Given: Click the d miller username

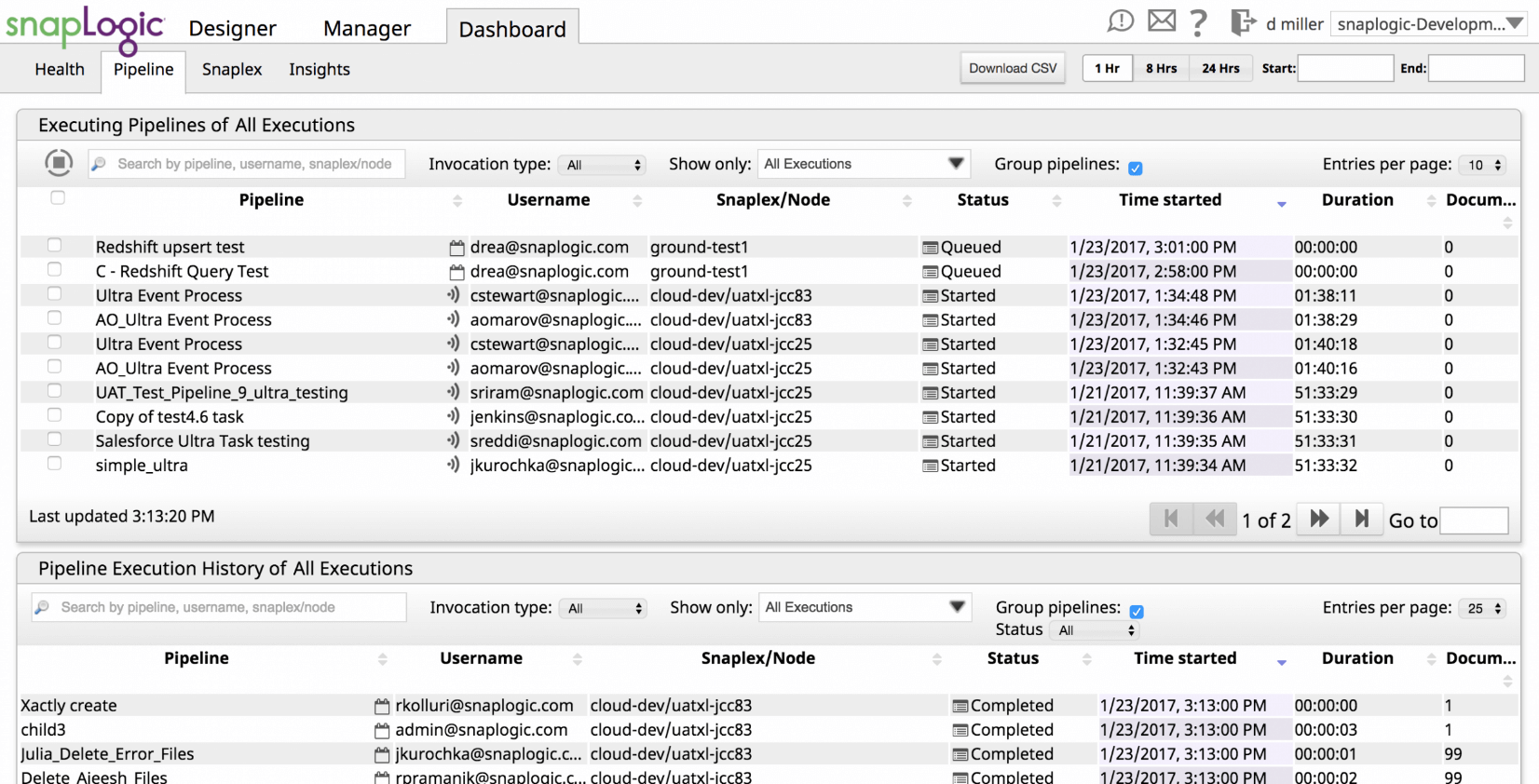Looking at the screenshot, I should [x=1294, y=24].
